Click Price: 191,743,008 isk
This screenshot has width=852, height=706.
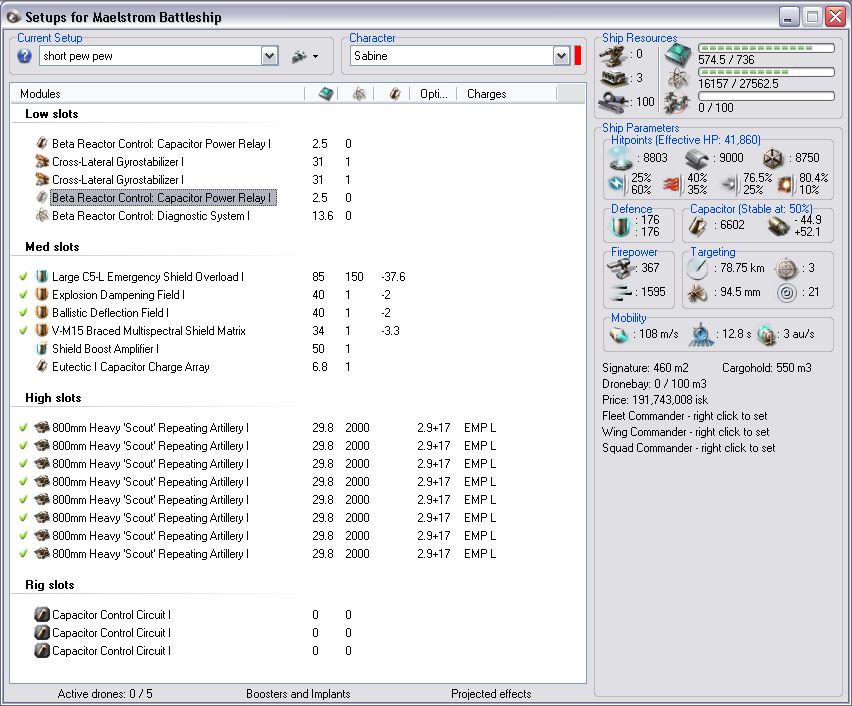click(x=655, y=399)
